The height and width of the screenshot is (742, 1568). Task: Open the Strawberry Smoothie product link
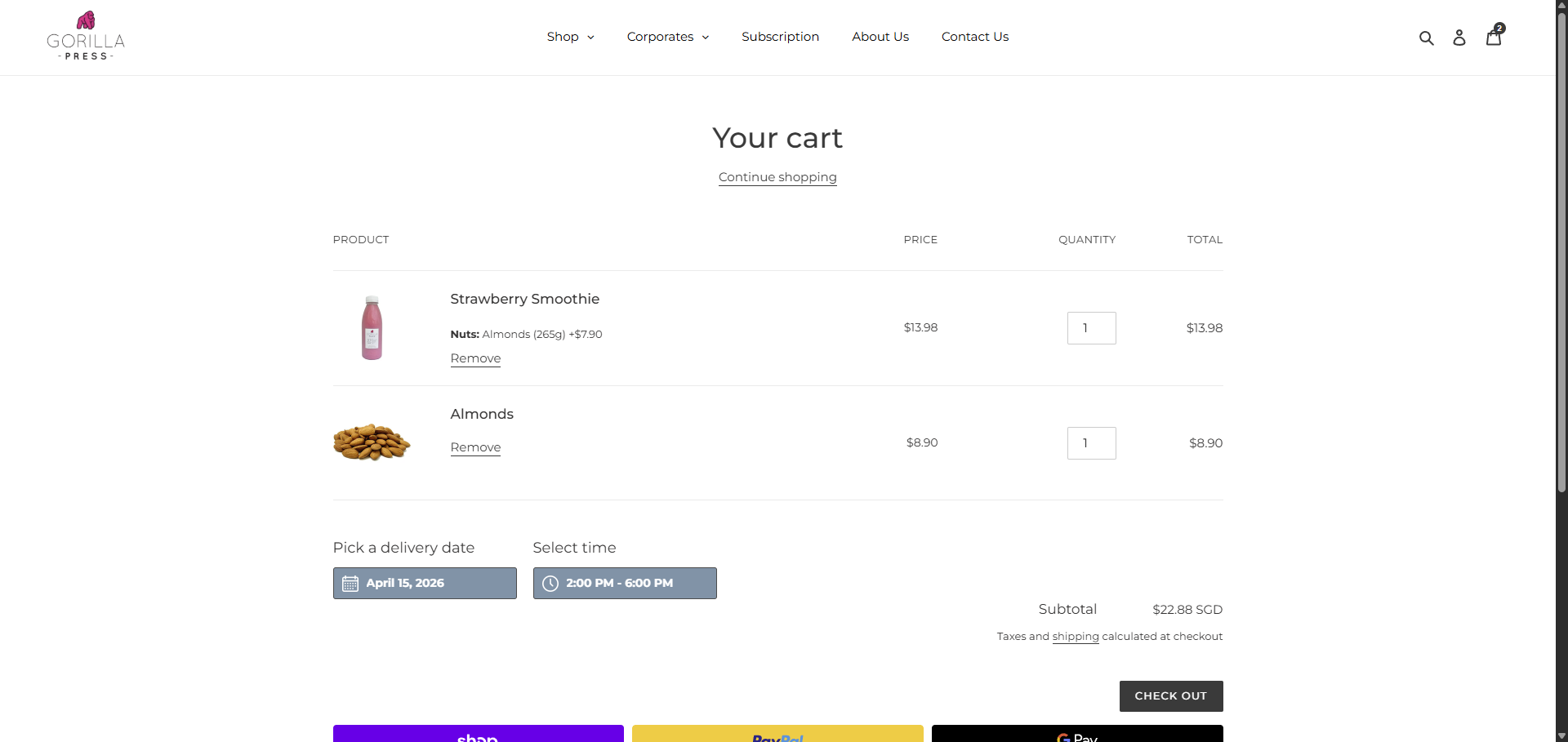(525, 299)
